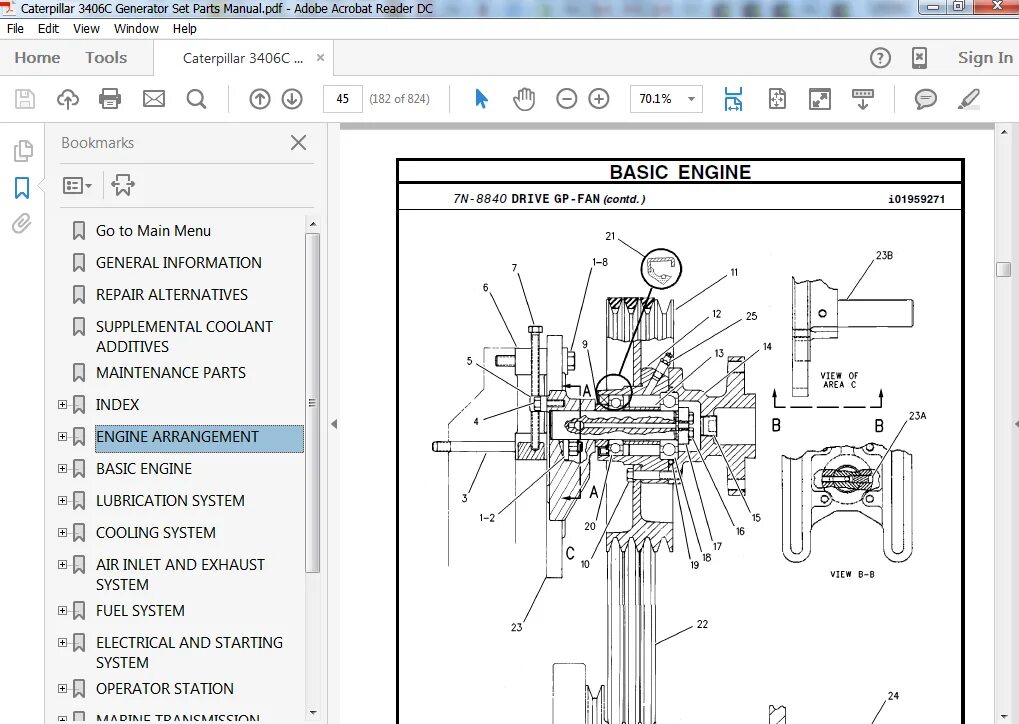Select the Caterpillar 3406C document tab
Screen dimensions: 1019x724
click(x=242, y=58)
